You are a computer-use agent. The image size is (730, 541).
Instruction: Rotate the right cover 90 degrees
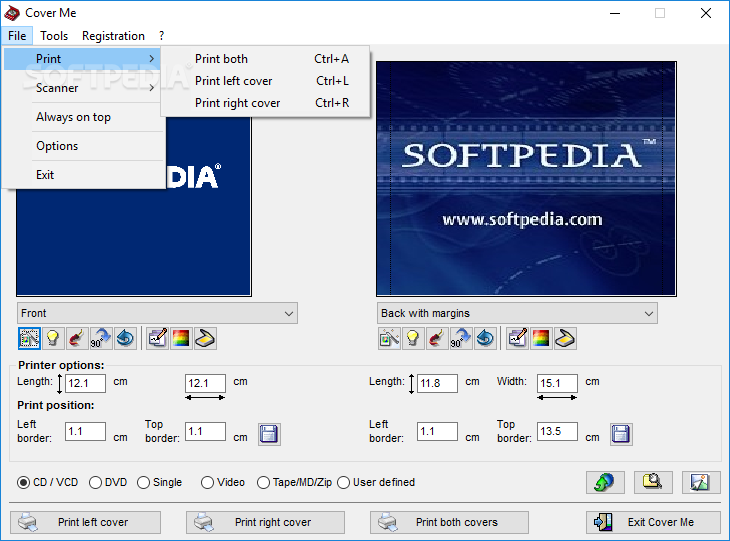click(x=461, y=338)
